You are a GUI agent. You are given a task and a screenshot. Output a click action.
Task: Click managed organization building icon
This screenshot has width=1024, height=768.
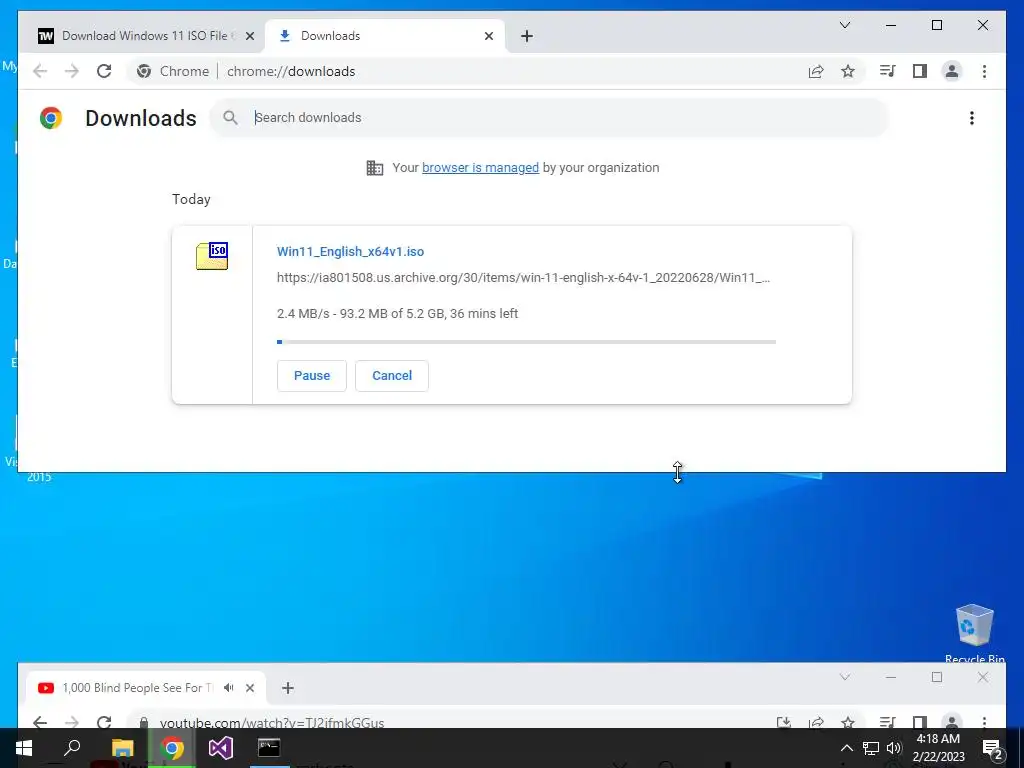[375, 168]
